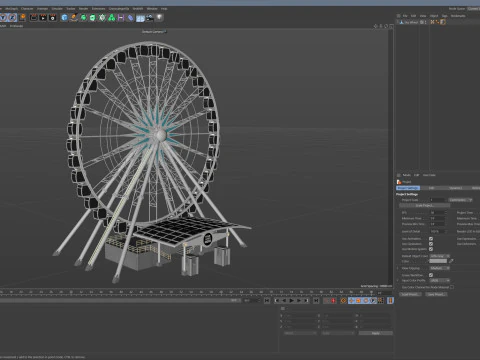480x360 pixels.
Task: Click the Play Forwards button
Action: click(x=292, y=301)
